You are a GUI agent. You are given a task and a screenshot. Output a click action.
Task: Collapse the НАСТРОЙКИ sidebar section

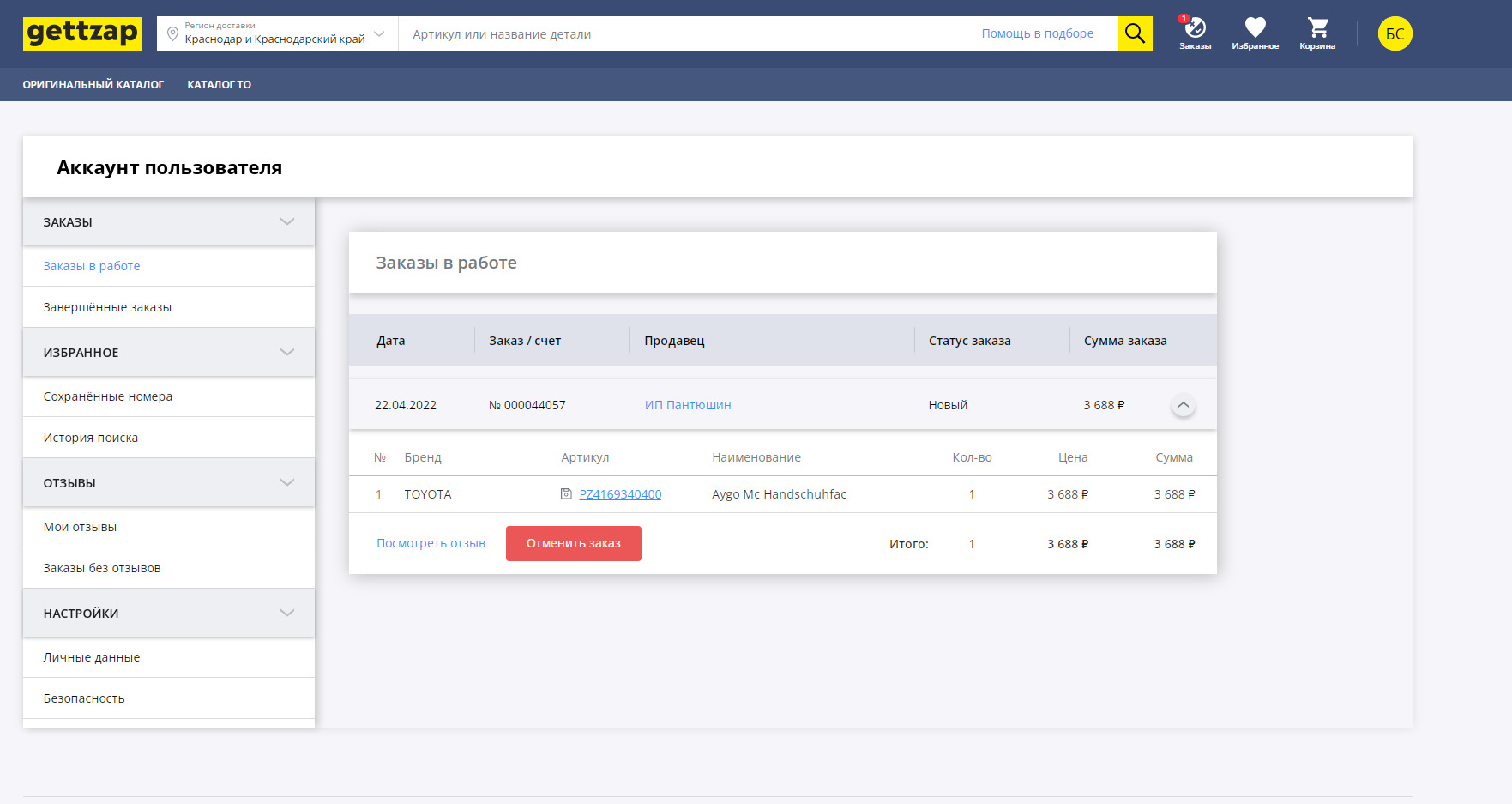[x=169, y=614]
